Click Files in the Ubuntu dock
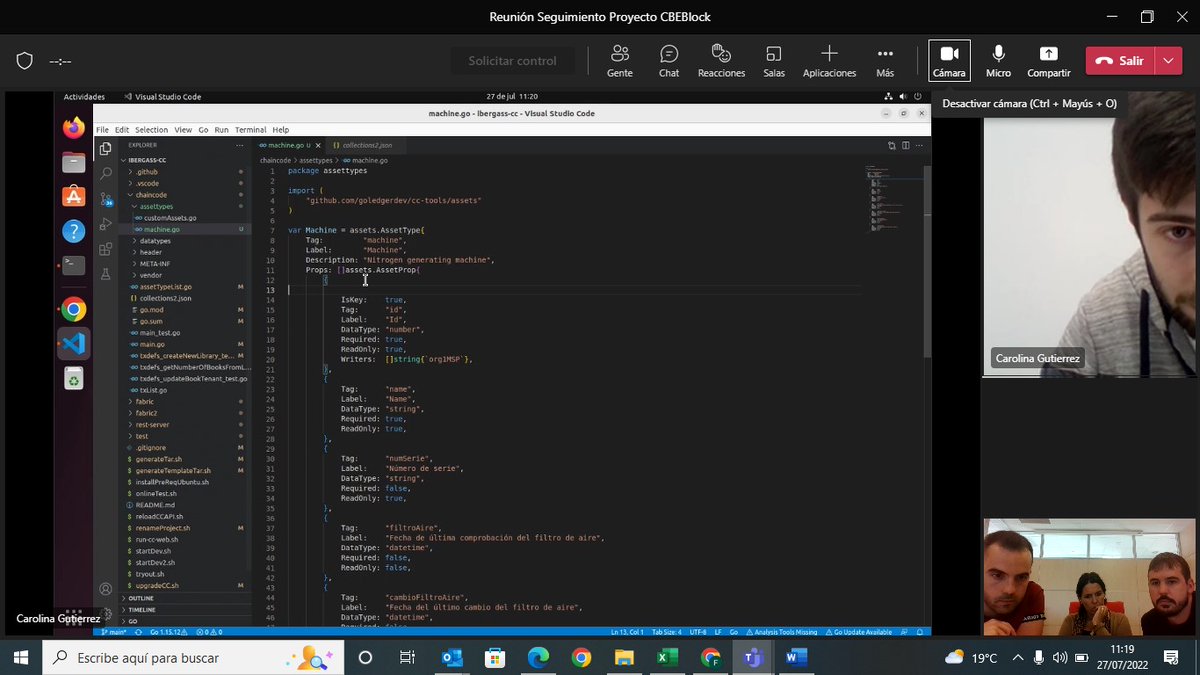Image resolution: width=1200 pixels, height=675 pixels. point(74,162)
